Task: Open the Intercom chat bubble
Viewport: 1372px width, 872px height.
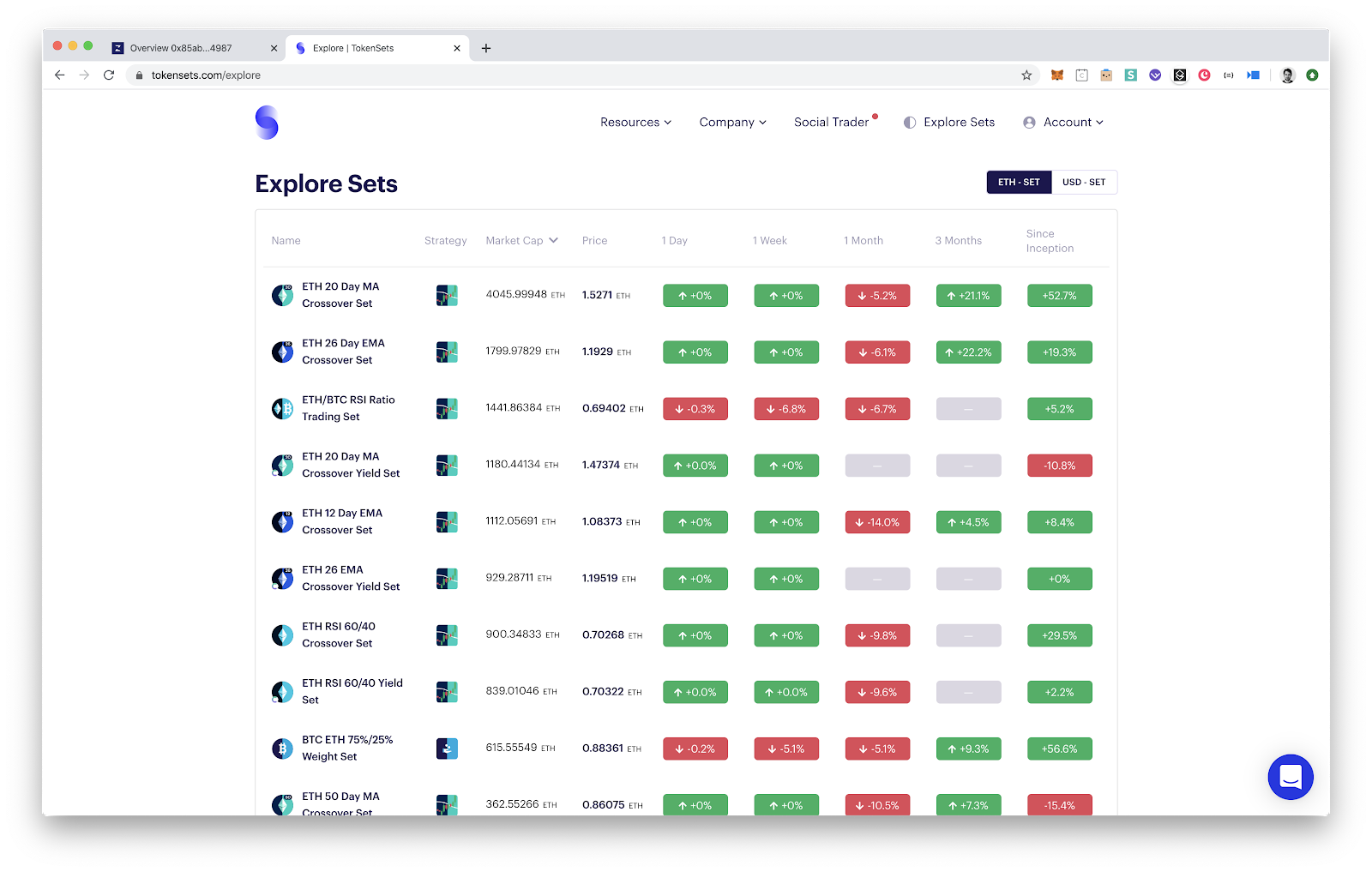Action: pos(1290,777)
